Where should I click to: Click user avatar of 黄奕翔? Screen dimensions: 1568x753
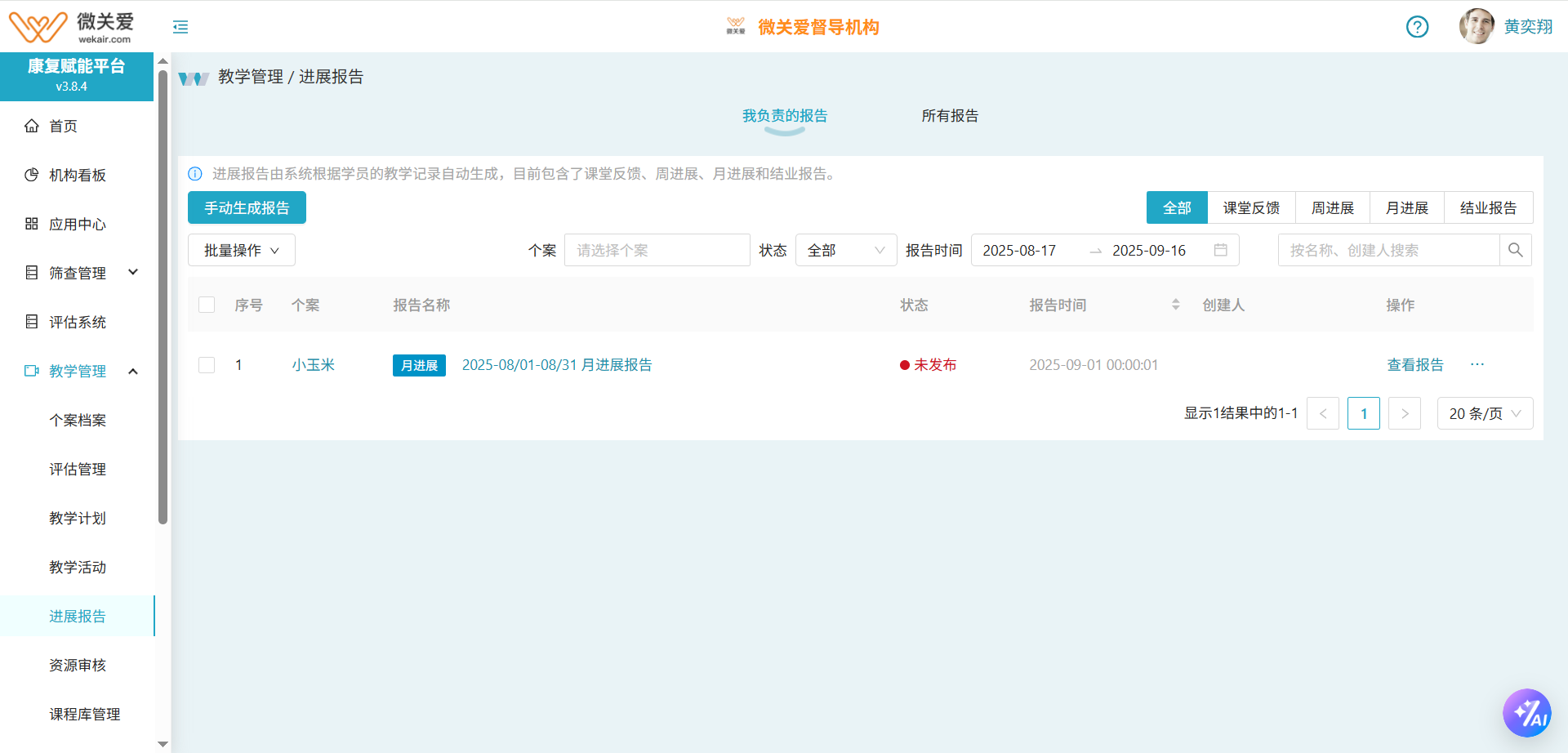1476,27
